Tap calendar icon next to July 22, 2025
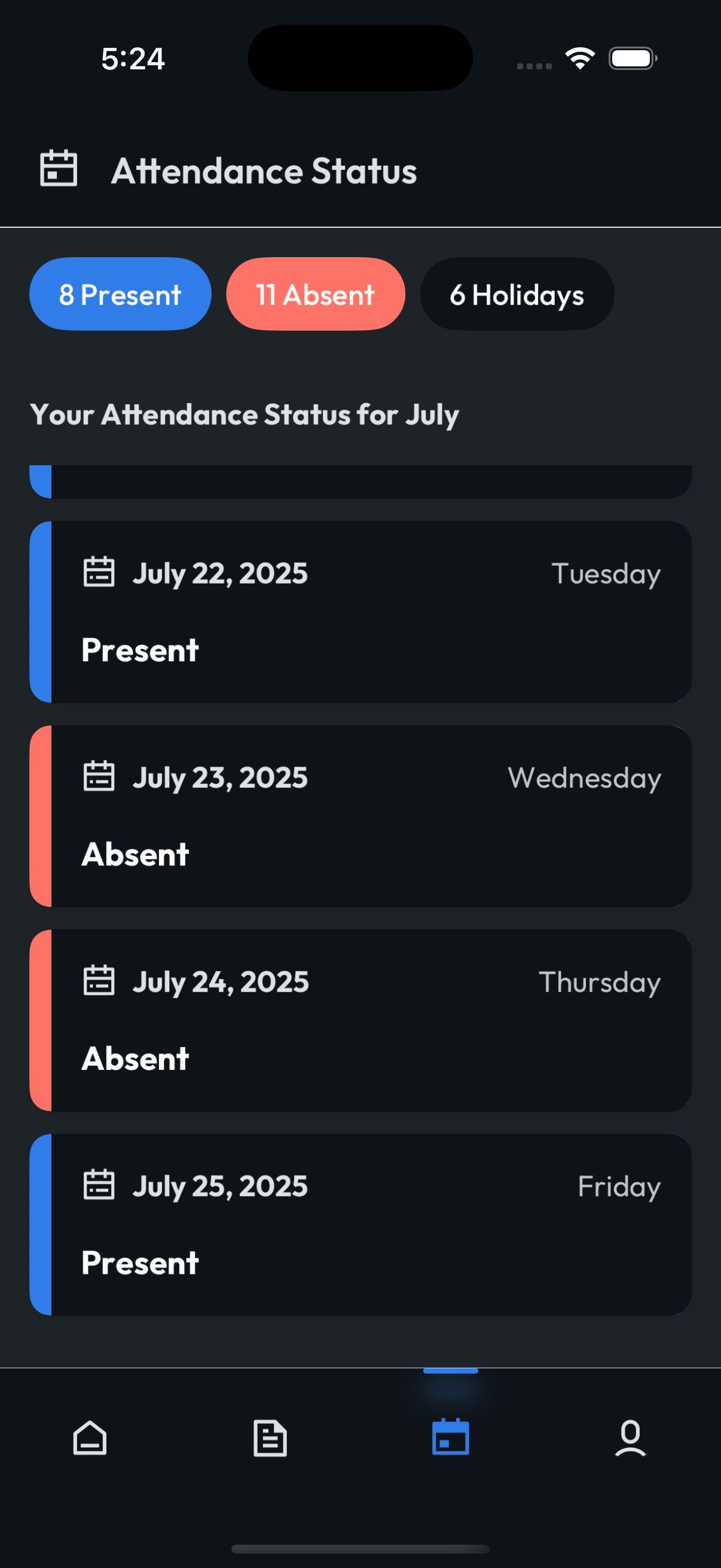Screen dimensions: 721x1568 99,572
